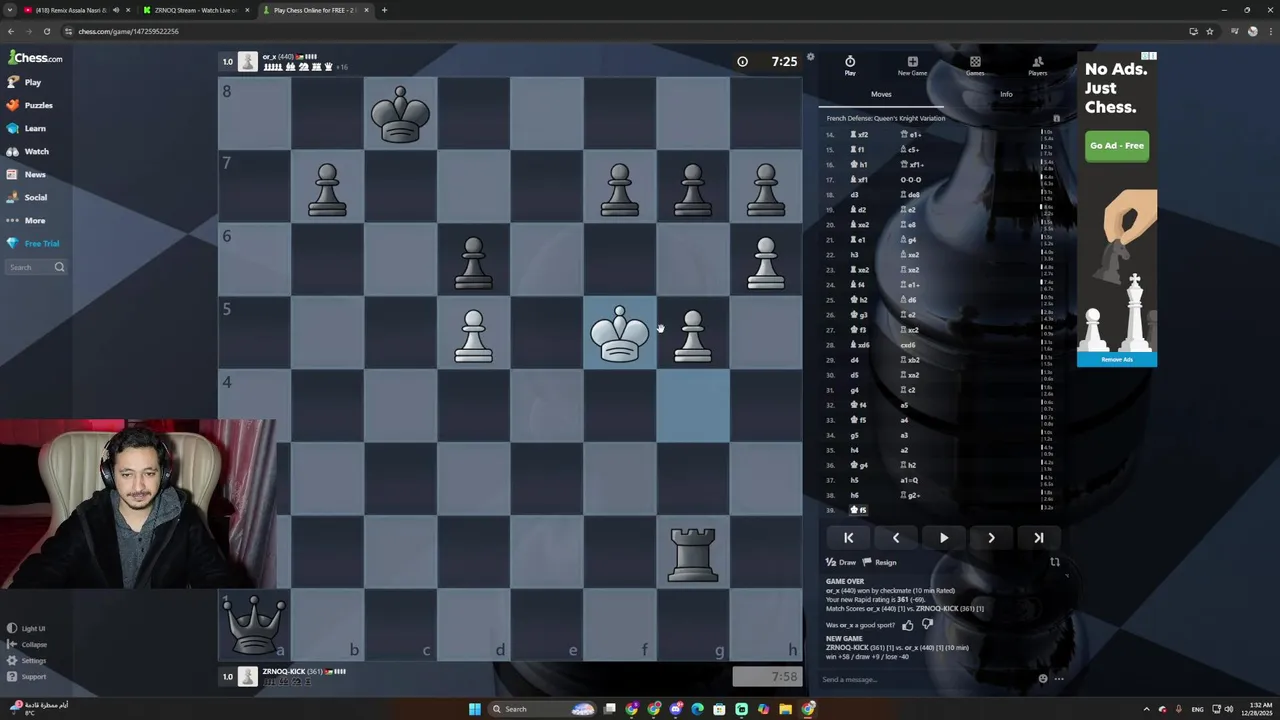Switch to the Moves tab
Viewport: 1280px width, 720px height.
pos(881,94)
